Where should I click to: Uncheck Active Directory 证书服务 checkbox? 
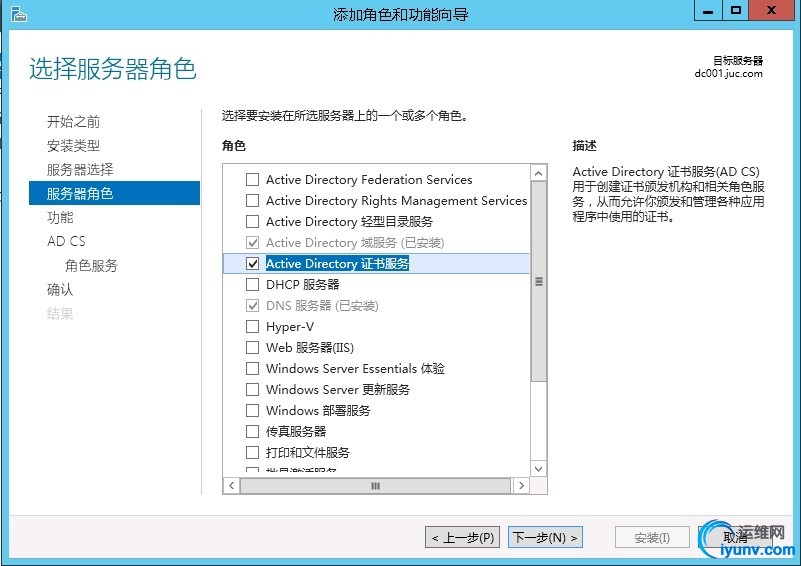point(252,264)
